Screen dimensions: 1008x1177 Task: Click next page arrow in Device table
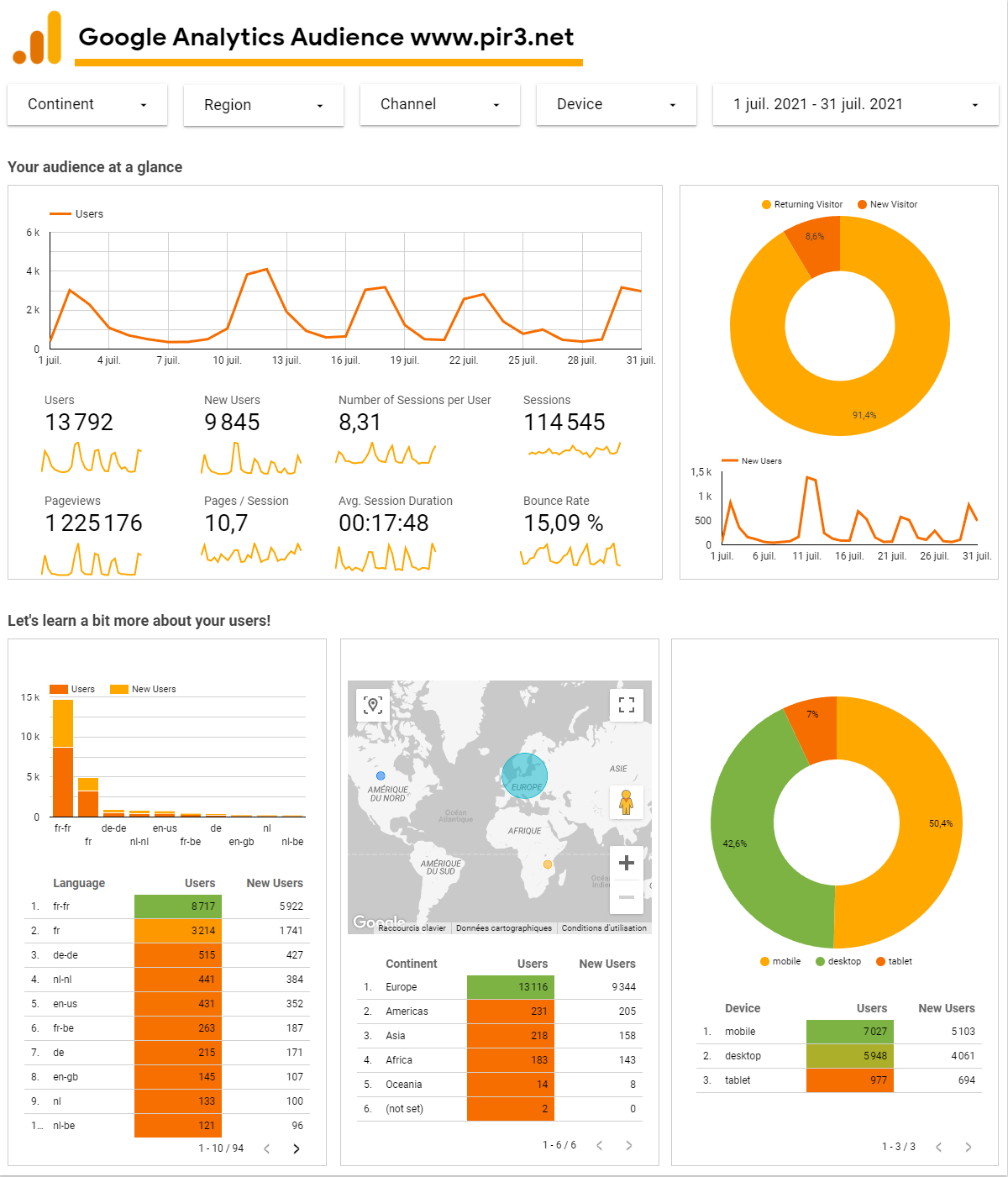pos(968,1147)
